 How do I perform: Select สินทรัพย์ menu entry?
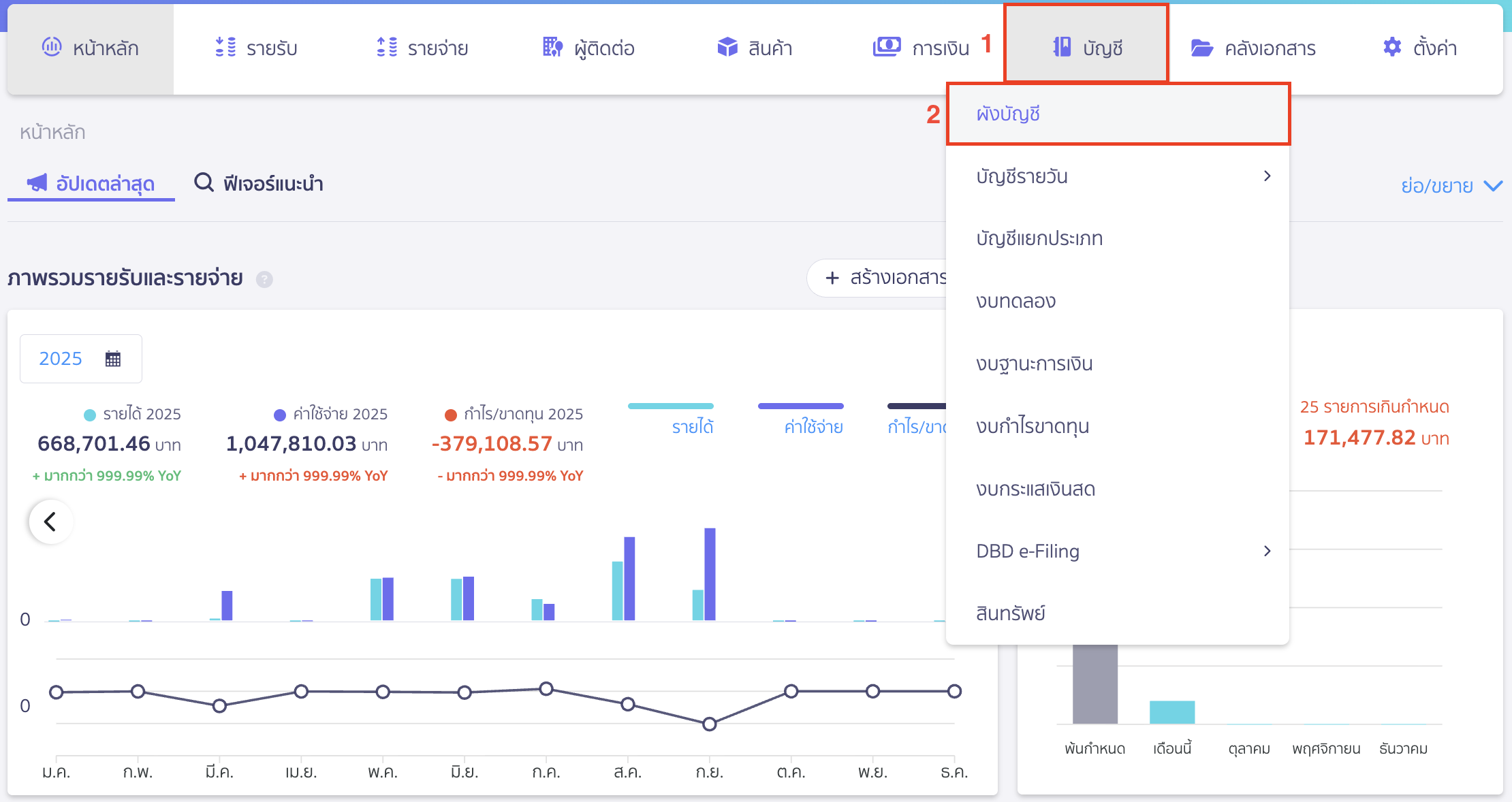click(x=1118, y=613)
